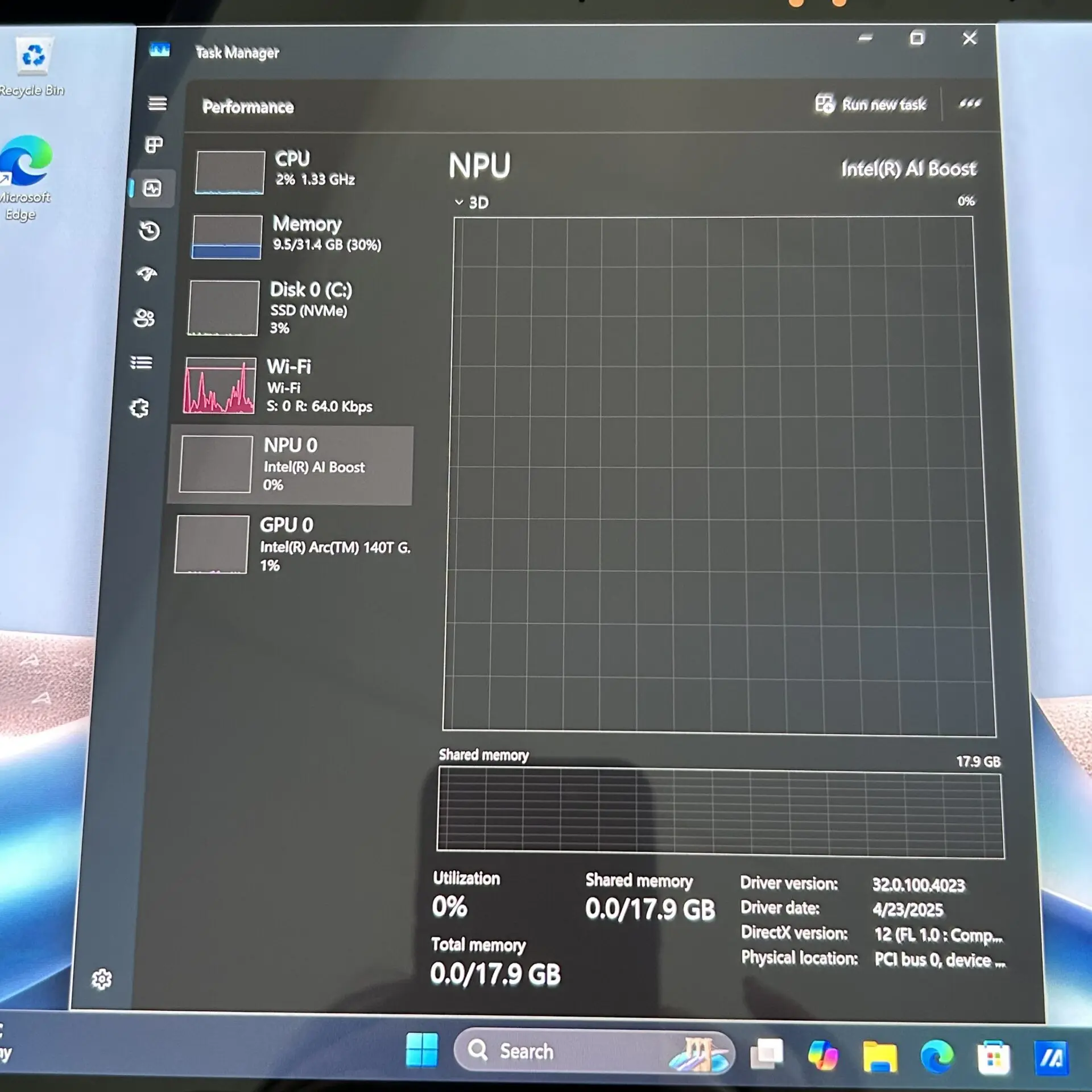
Task: Open the Task Manager navigation hamburger menu
Action: point(158,104)
